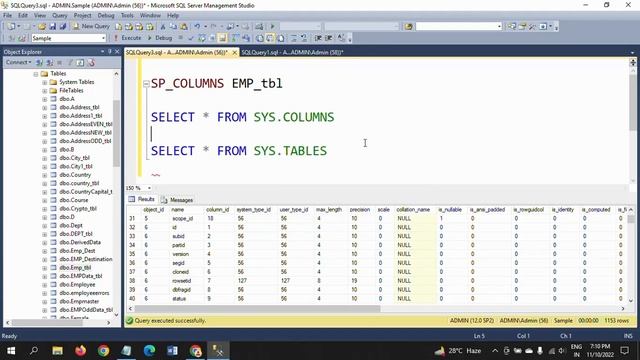Open File Explorer from taskbar
This screenshot has width=640, height=360.
(x=57, y=351)
